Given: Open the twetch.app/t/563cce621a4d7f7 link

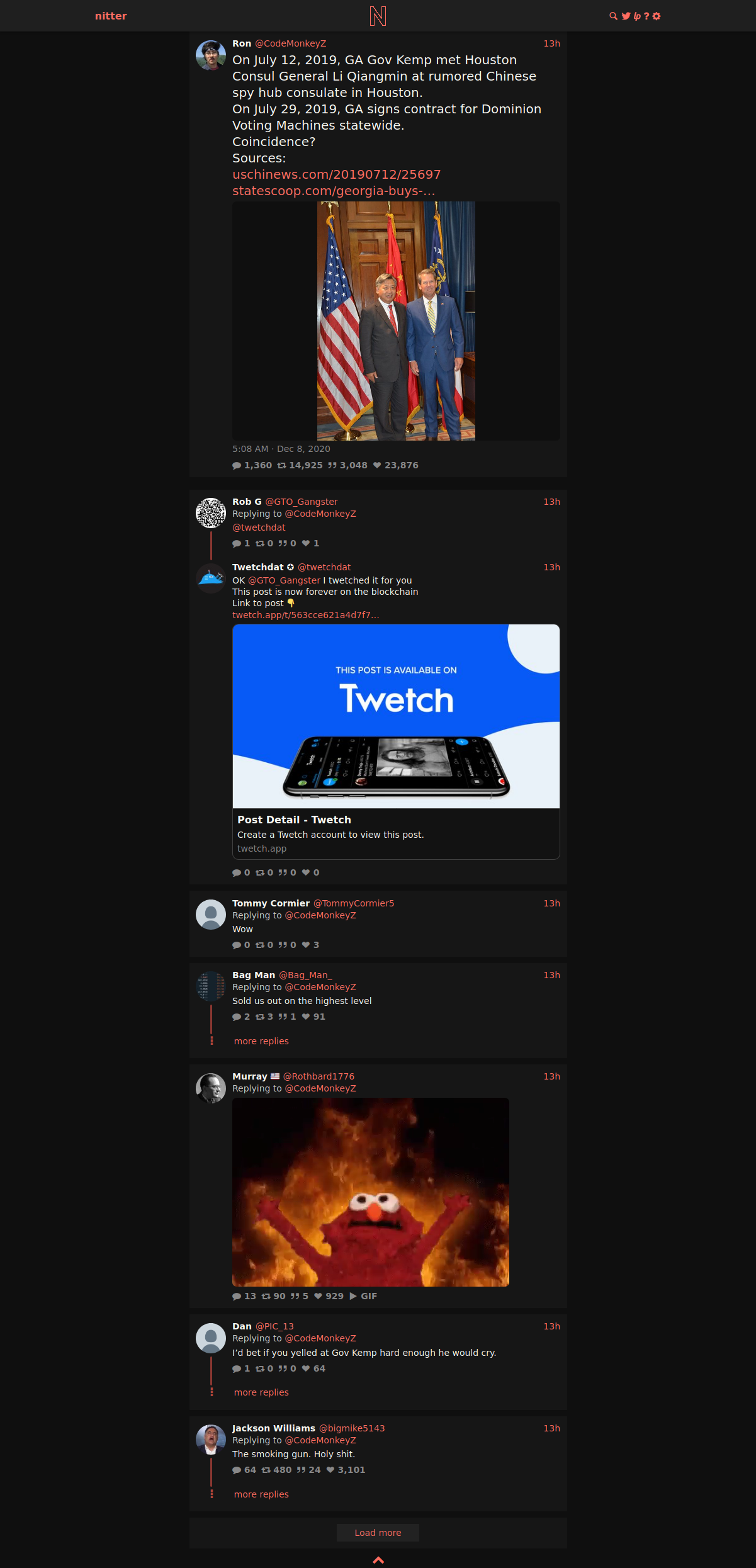Looking at the screenshot, I should click(306, 615).
